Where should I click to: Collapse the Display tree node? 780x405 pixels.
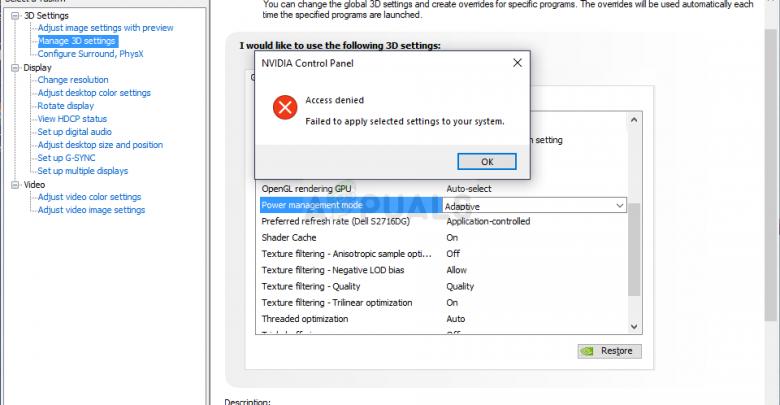(14, 67)
